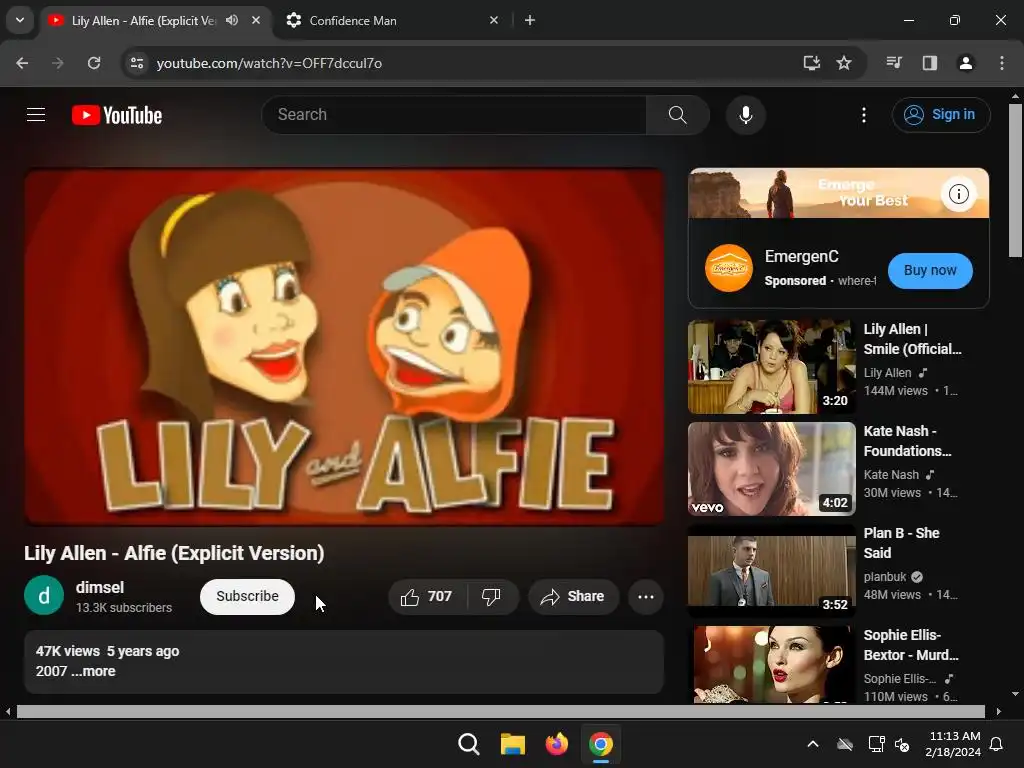Open the dimsel channel name link

coord(100,587)
